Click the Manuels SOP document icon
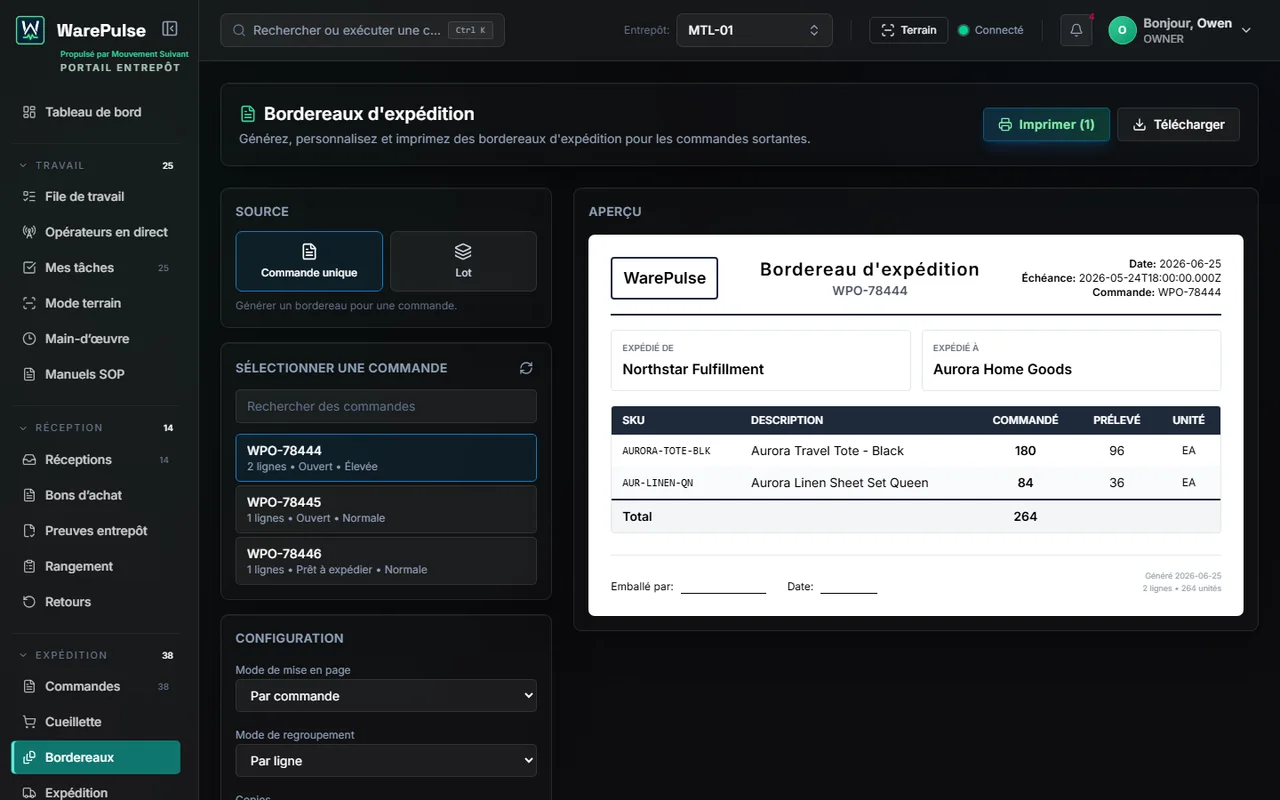 click(x=29, y=374)
